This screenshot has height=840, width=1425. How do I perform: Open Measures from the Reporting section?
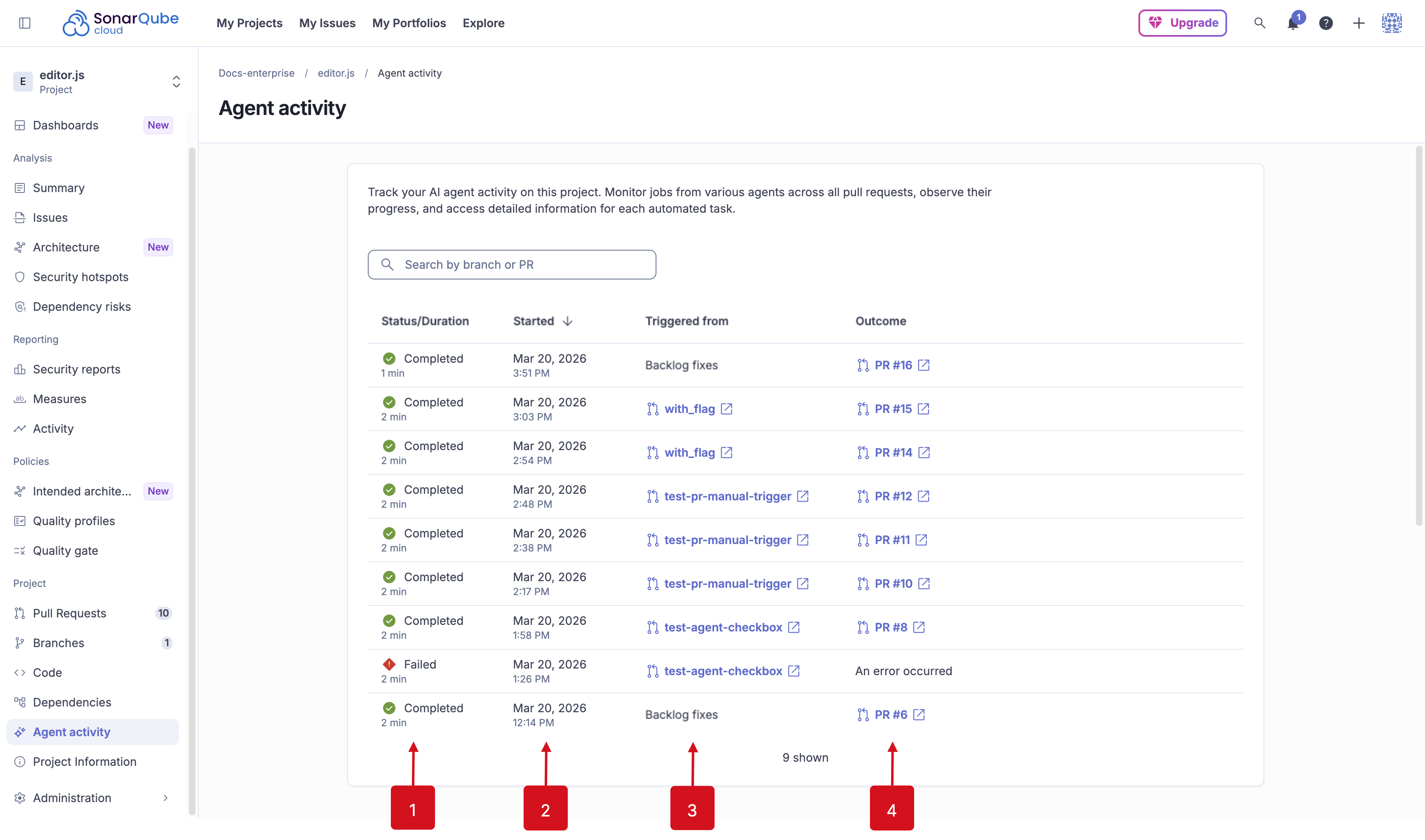tap(59, 399)
